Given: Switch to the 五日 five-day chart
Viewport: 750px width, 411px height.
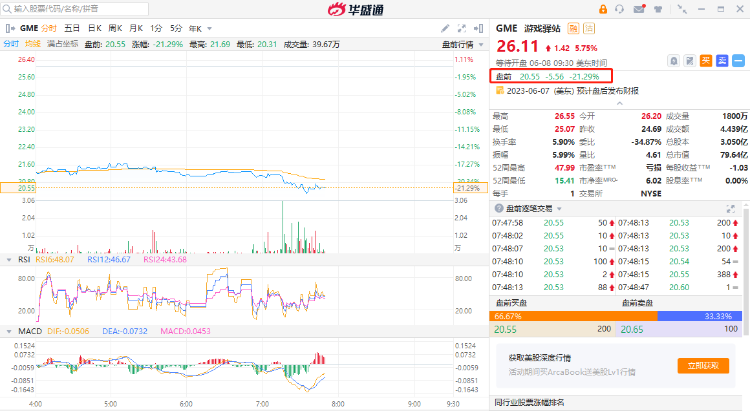Looking at the screenshot, I should 72,28.
